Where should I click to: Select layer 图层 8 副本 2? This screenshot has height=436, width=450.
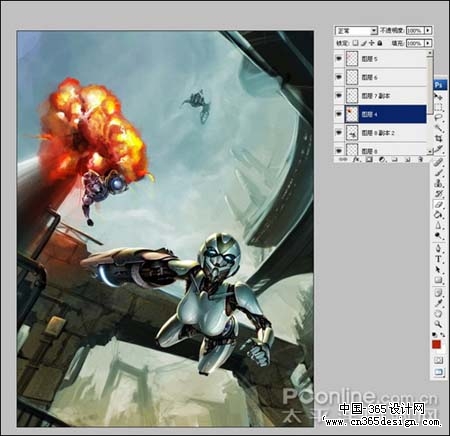point(380,133)
